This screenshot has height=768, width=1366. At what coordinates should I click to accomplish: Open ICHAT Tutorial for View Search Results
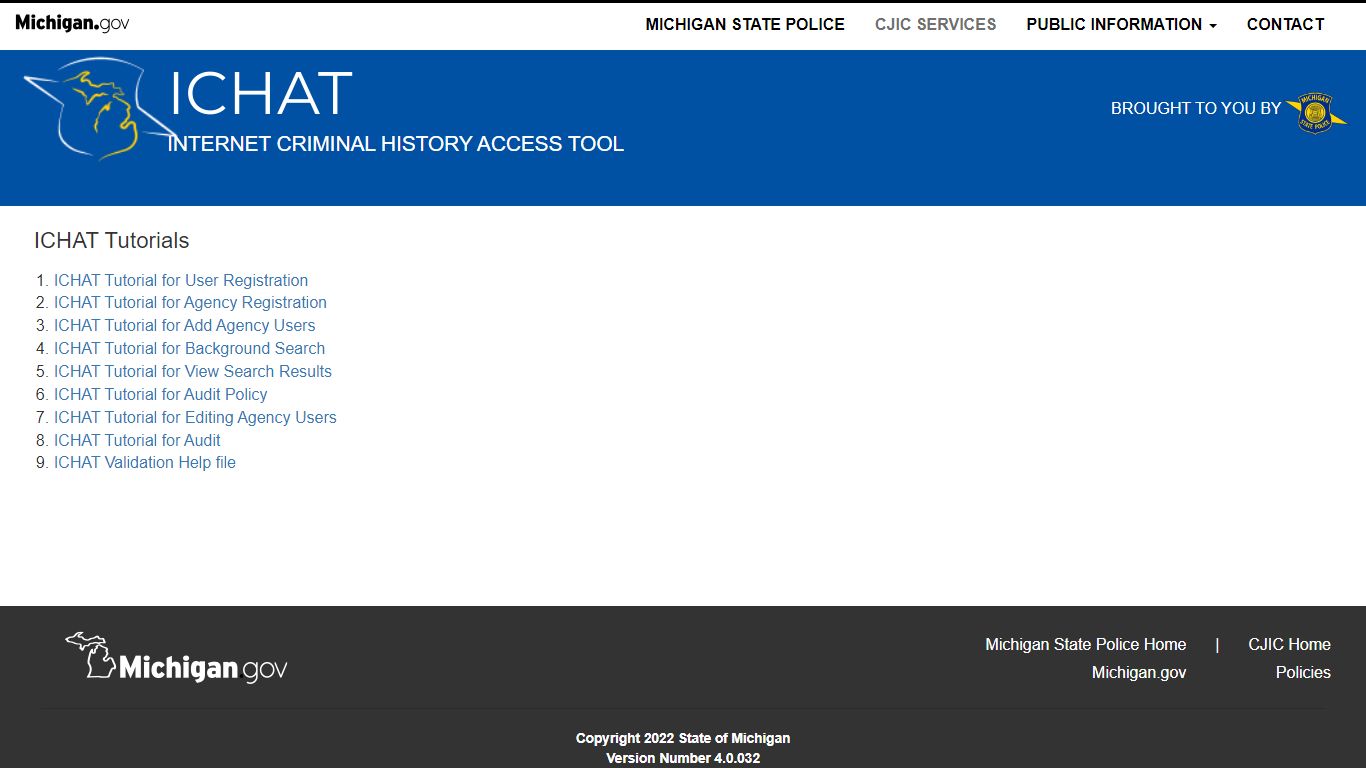193,371
